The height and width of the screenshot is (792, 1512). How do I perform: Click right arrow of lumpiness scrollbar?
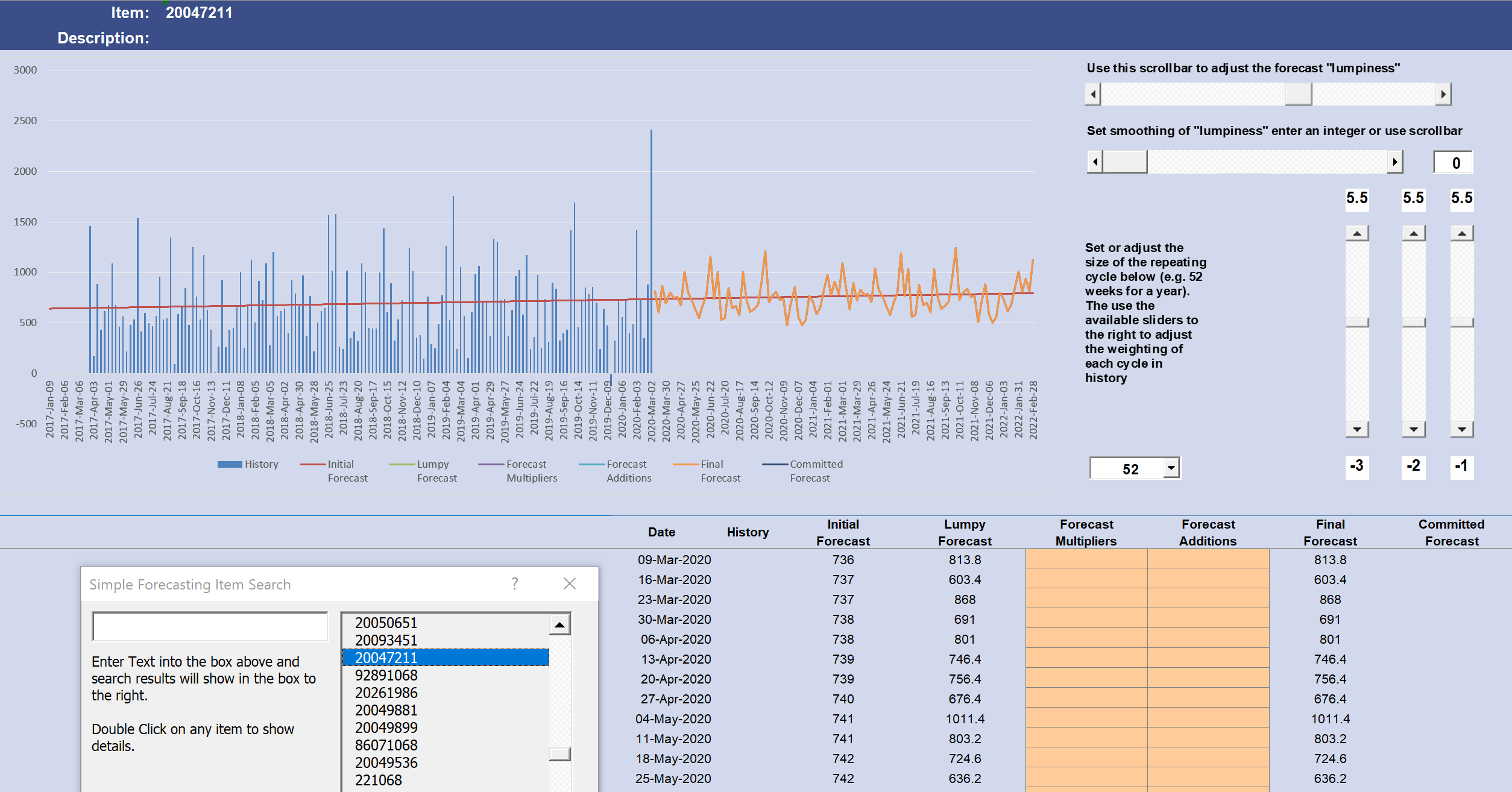coord(1443,94)
